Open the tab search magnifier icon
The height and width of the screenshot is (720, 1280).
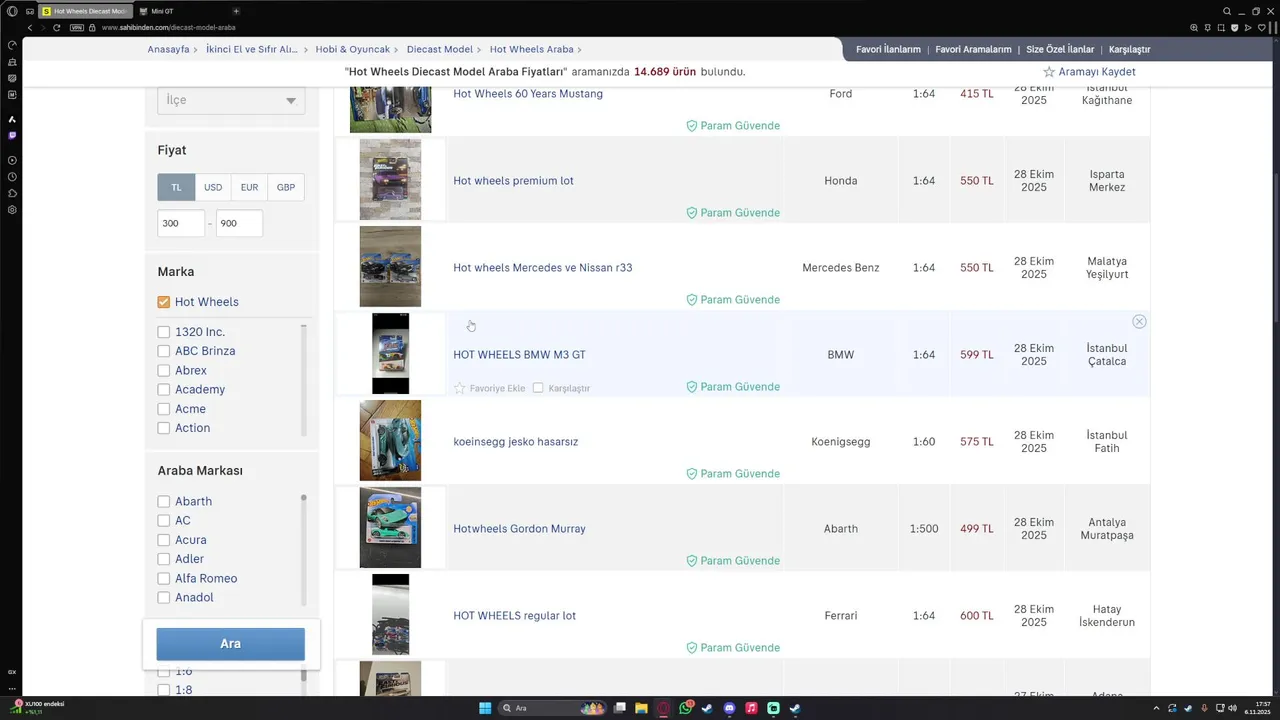tap(1227, 11)
